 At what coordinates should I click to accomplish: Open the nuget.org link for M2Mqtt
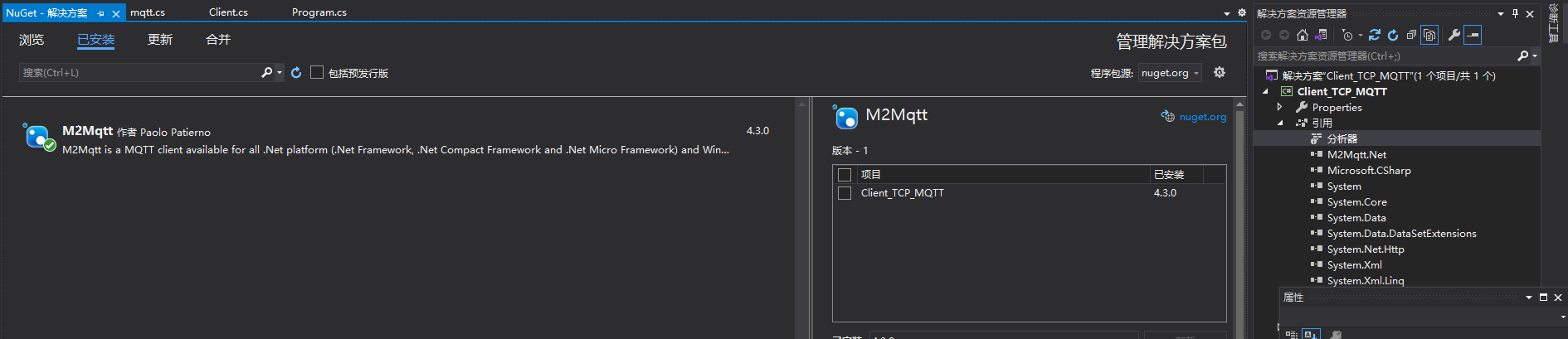tap(1202, 117)
